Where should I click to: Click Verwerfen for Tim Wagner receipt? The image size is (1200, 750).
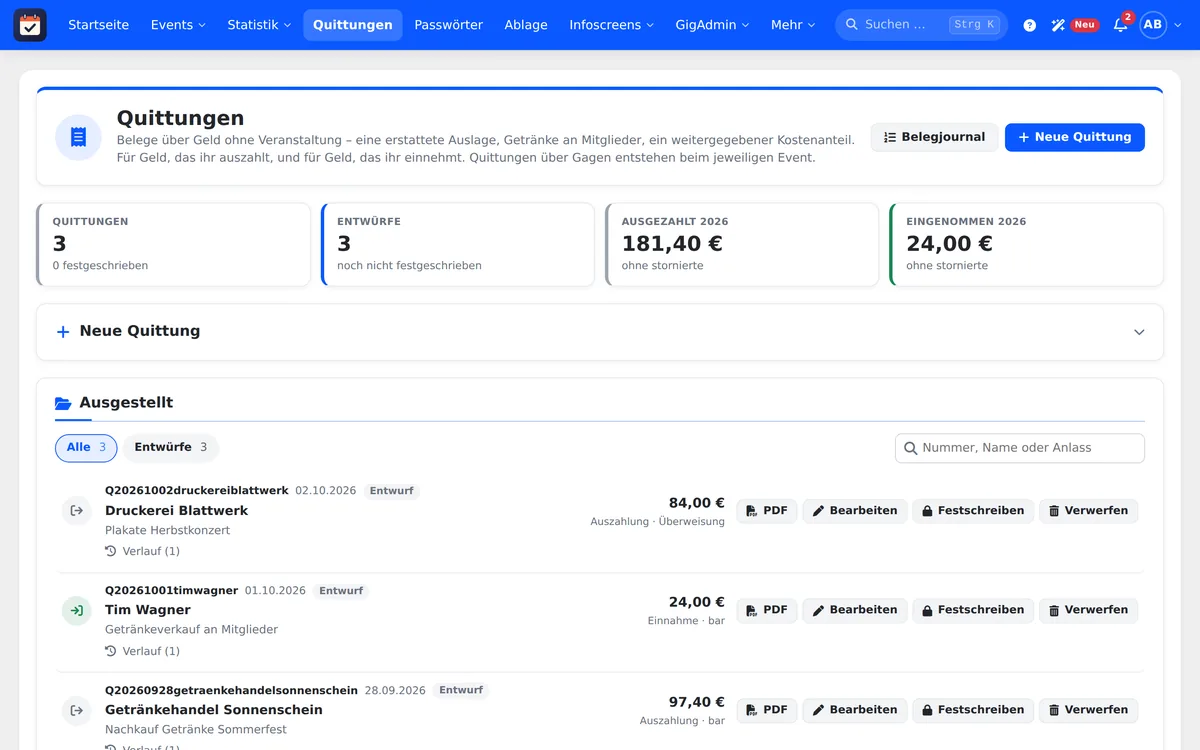click(1088, 610)
